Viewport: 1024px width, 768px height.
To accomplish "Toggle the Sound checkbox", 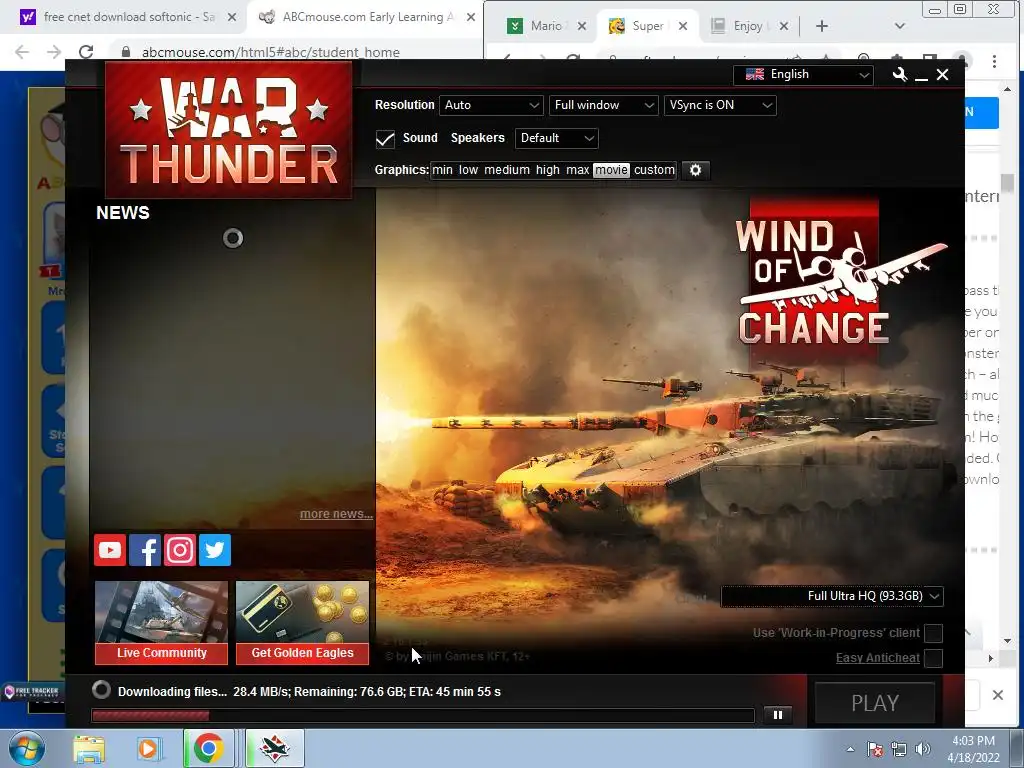I will click(385, 138).
